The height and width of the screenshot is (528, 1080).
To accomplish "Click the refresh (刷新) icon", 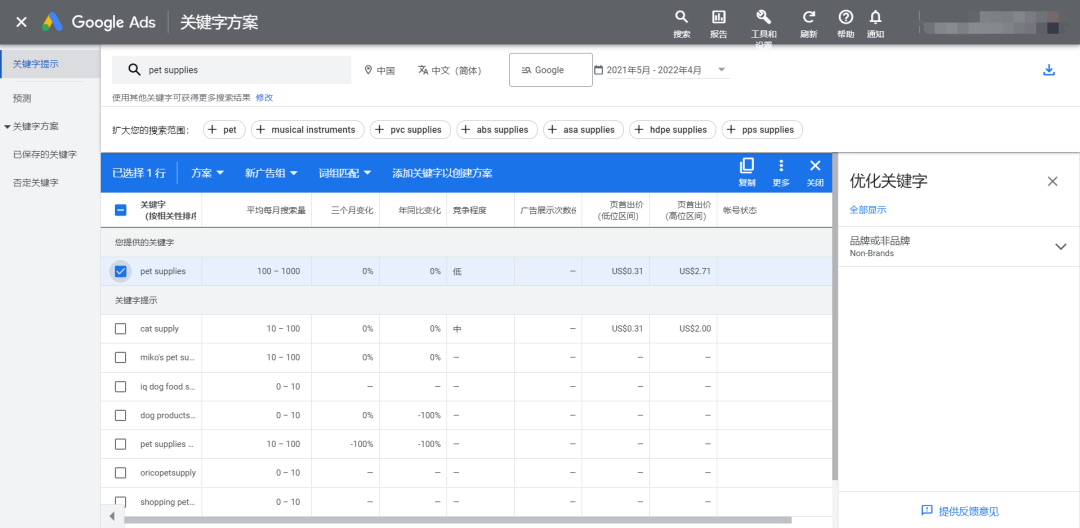I will (809, 23).
